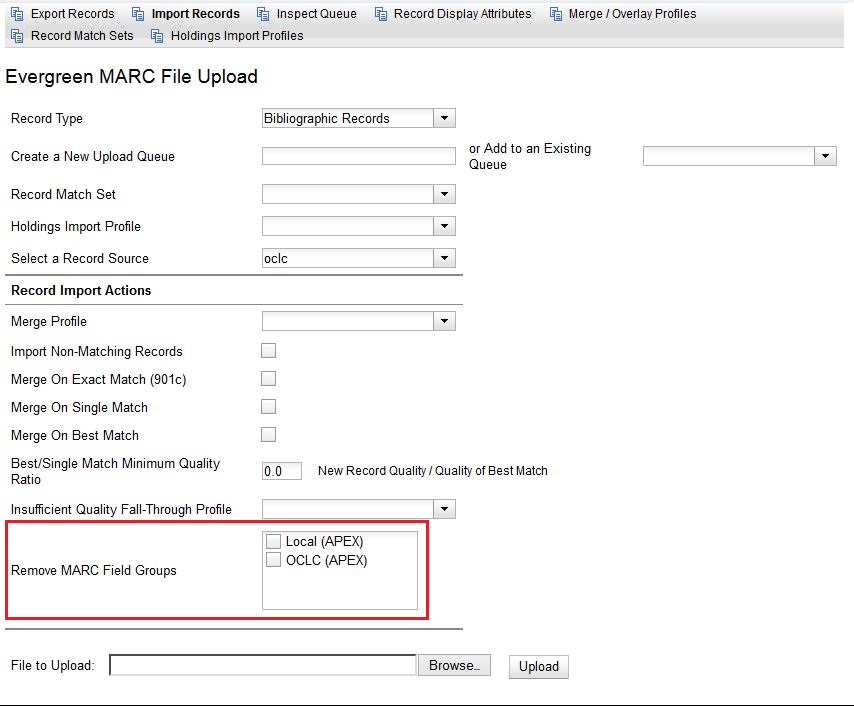Click the Browse button
This screenshot has width=854, height=706.
[454, 666]
